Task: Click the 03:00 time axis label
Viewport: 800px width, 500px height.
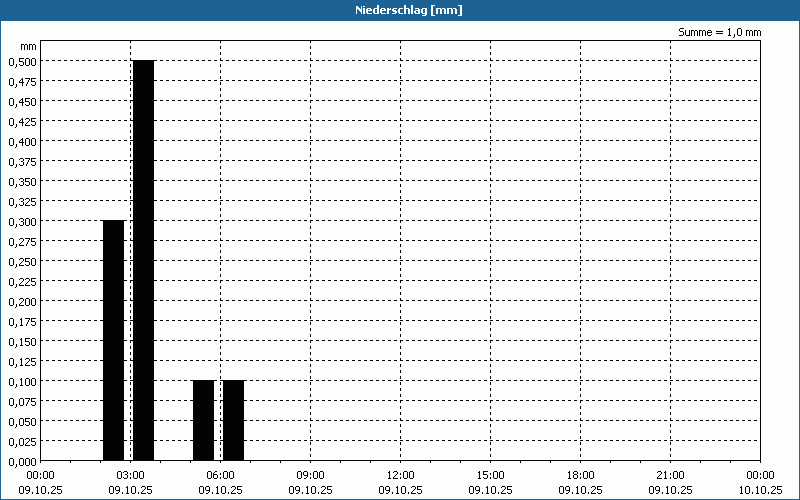Action: tap(130, 475)
